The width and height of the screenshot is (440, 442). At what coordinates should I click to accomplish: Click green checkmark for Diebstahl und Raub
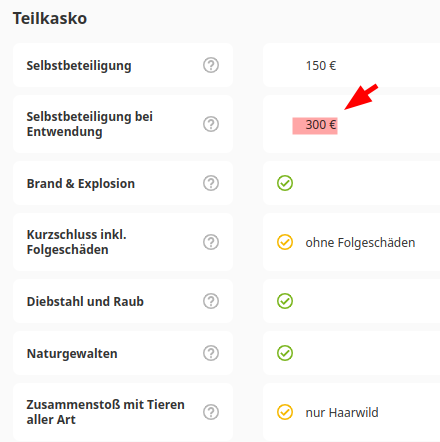285,301
